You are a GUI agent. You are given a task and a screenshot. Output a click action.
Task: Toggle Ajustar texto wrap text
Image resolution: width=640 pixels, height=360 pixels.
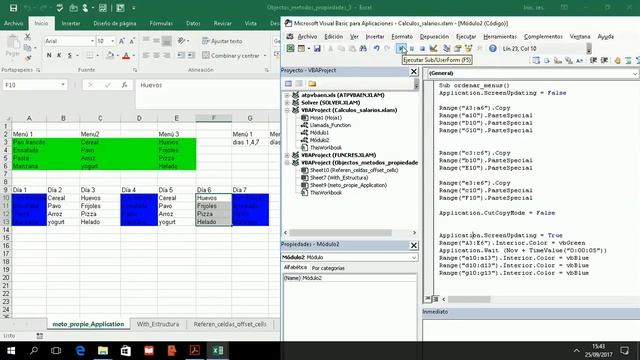(222, 41)
